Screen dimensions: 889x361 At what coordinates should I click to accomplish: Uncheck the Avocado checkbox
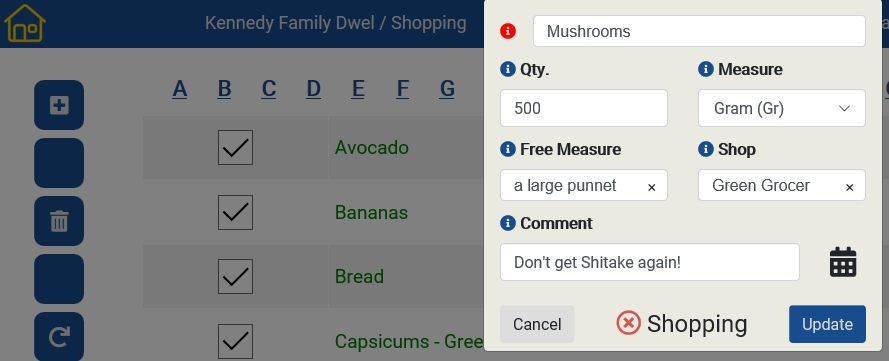pos(235,148)
